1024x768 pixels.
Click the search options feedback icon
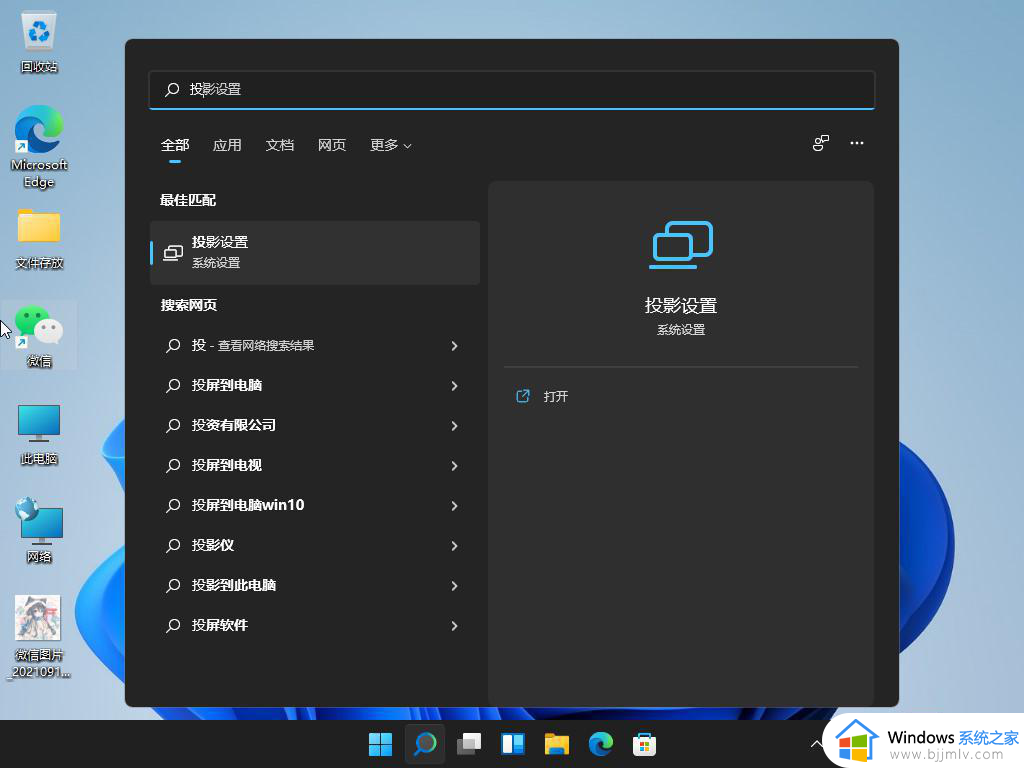tap(821, 143)
